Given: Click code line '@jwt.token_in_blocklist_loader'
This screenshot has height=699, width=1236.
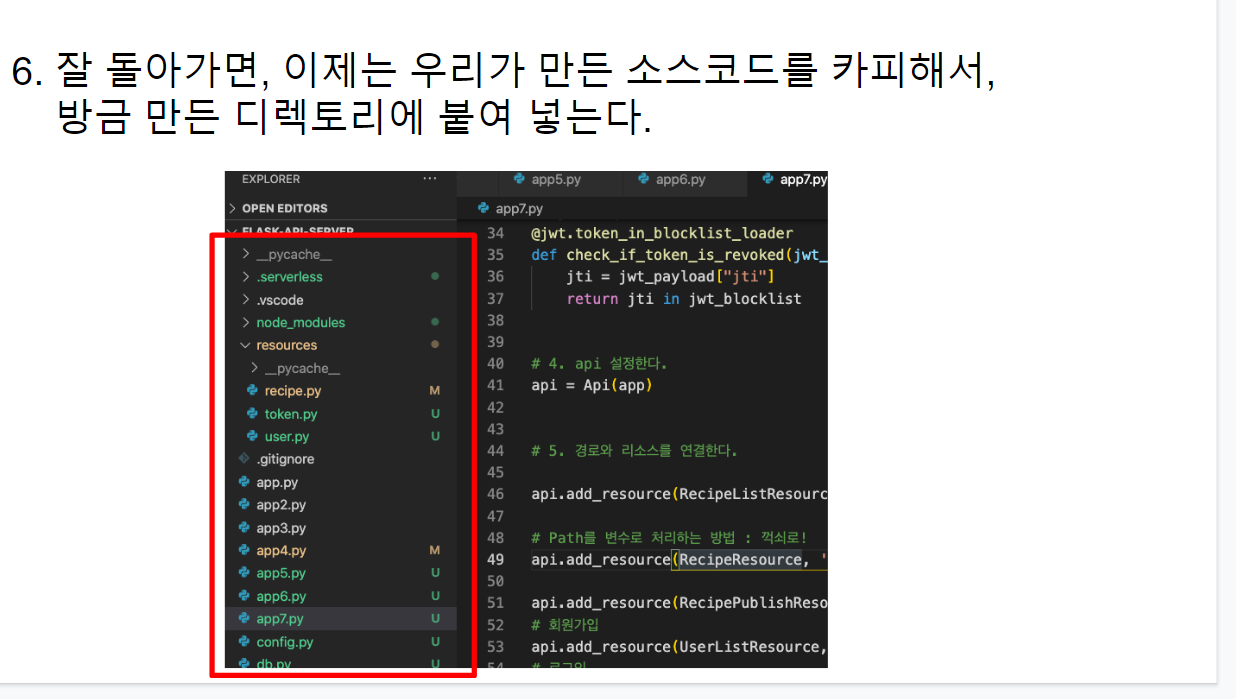Looking at the screenshot, I should click(662, 233).
